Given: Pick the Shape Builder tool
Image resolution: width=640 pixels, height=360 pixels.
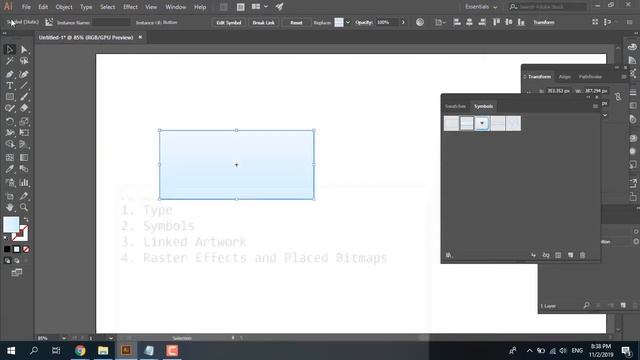Looking at the screenshot, I should [10, 144].
